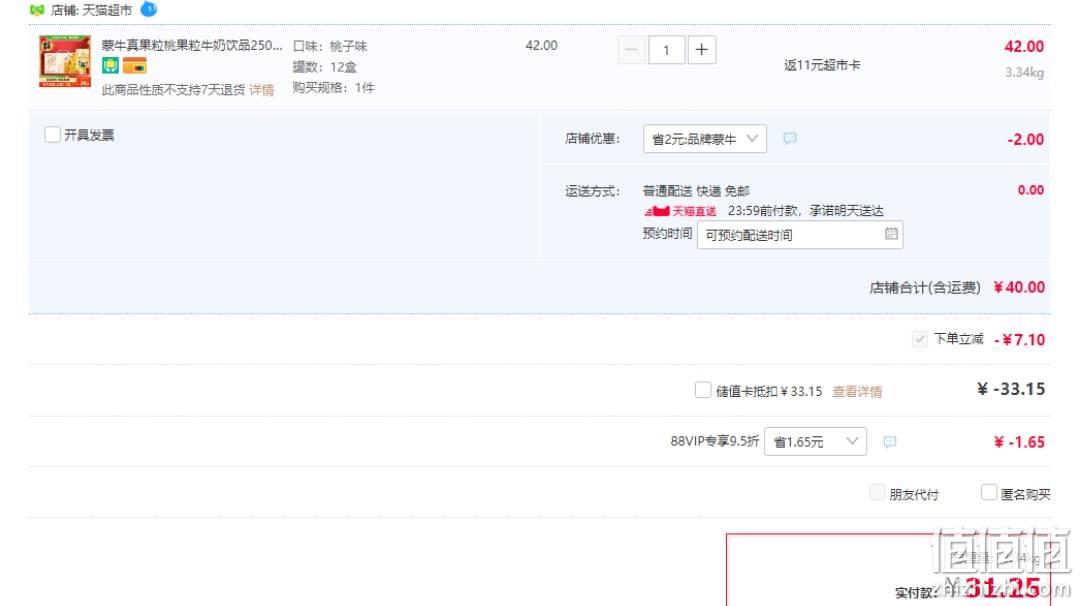This screenshot has width=1080, height=606.
Task: Expand the 88VIP 省1.65元 dropdown
Action: coord(816,441)
